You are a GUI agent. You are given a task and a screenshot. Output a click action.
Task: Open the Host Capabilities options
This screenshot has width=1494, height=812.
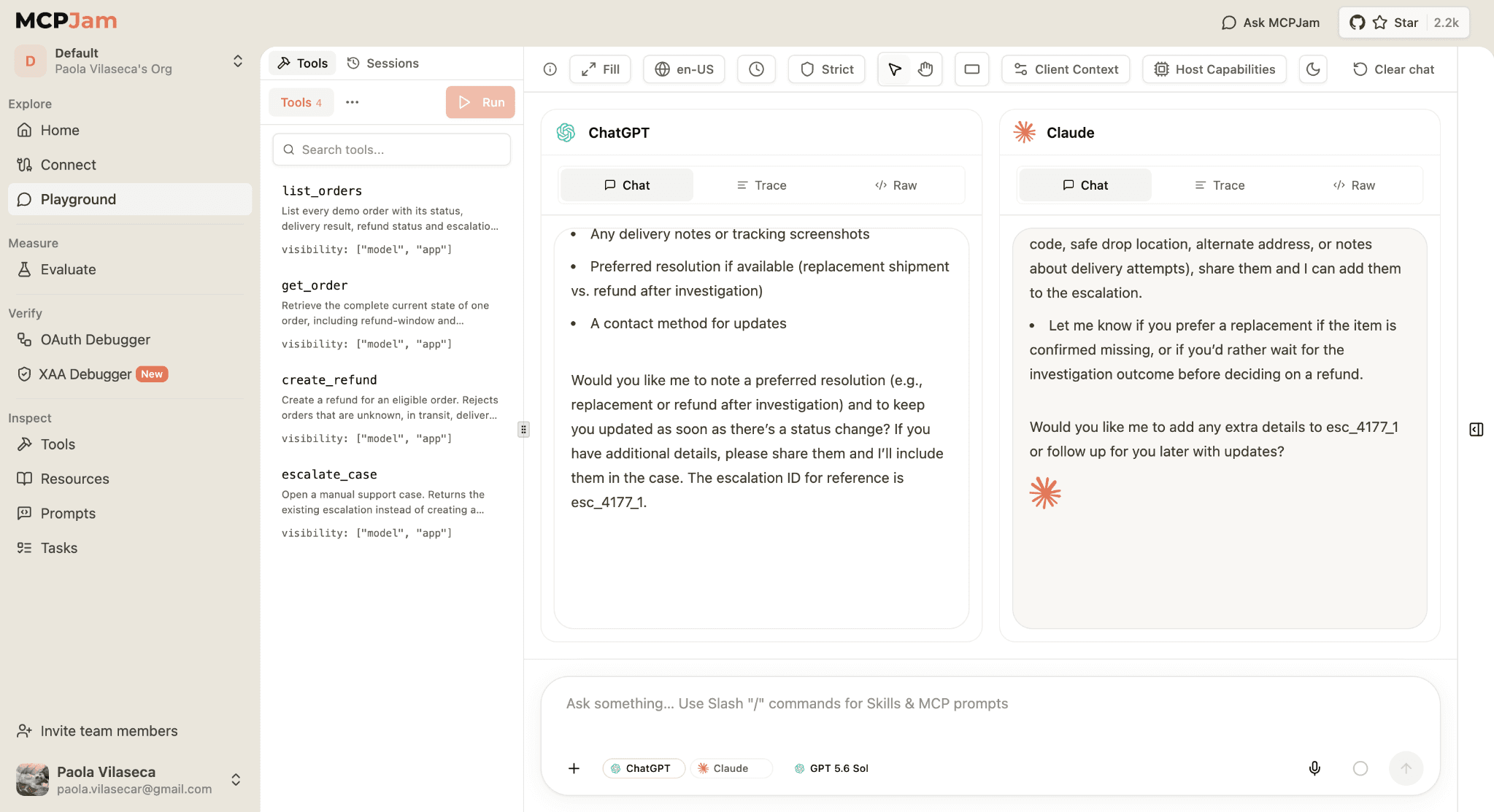click(1214, 69)
